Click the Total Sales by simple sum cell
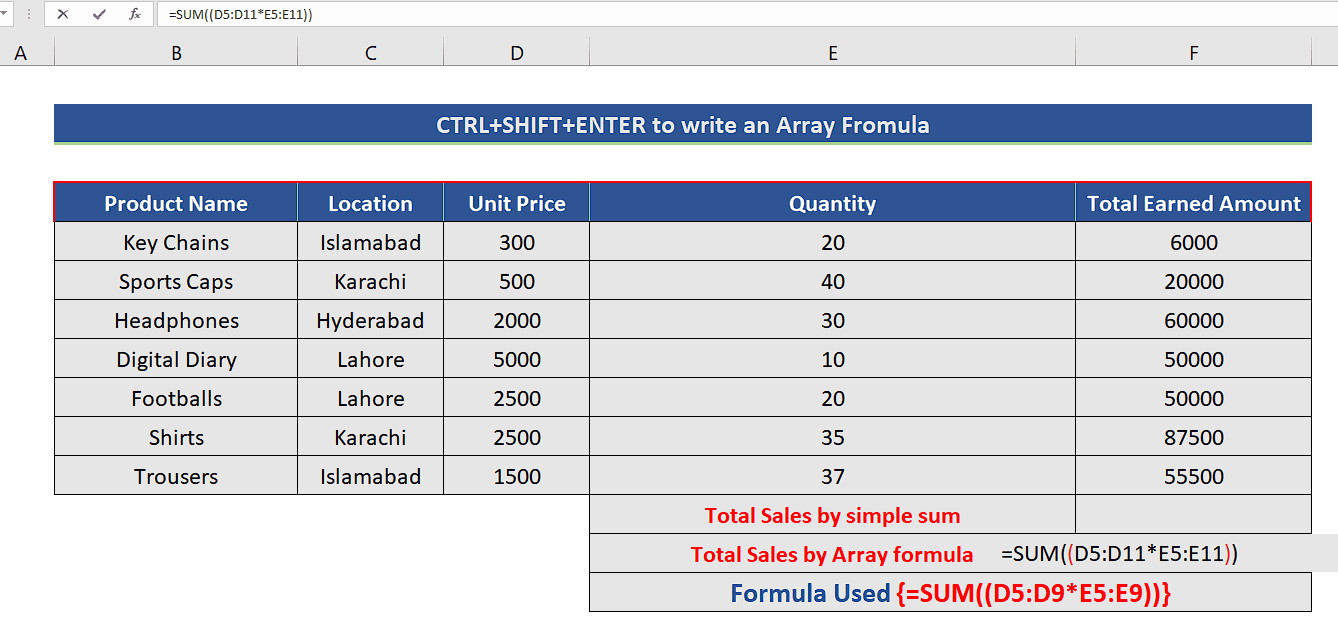The width and height of the screenshot is (1338, 629). (832, 515)
